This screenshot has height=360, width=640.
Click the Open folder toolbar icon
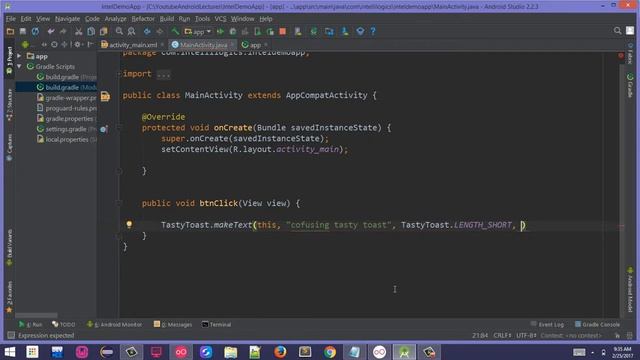click(x=10, y=31)
